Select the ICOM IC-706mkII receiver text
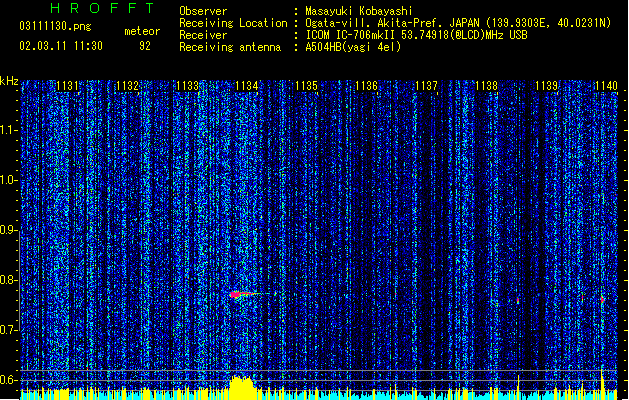 tap(416, 35)
